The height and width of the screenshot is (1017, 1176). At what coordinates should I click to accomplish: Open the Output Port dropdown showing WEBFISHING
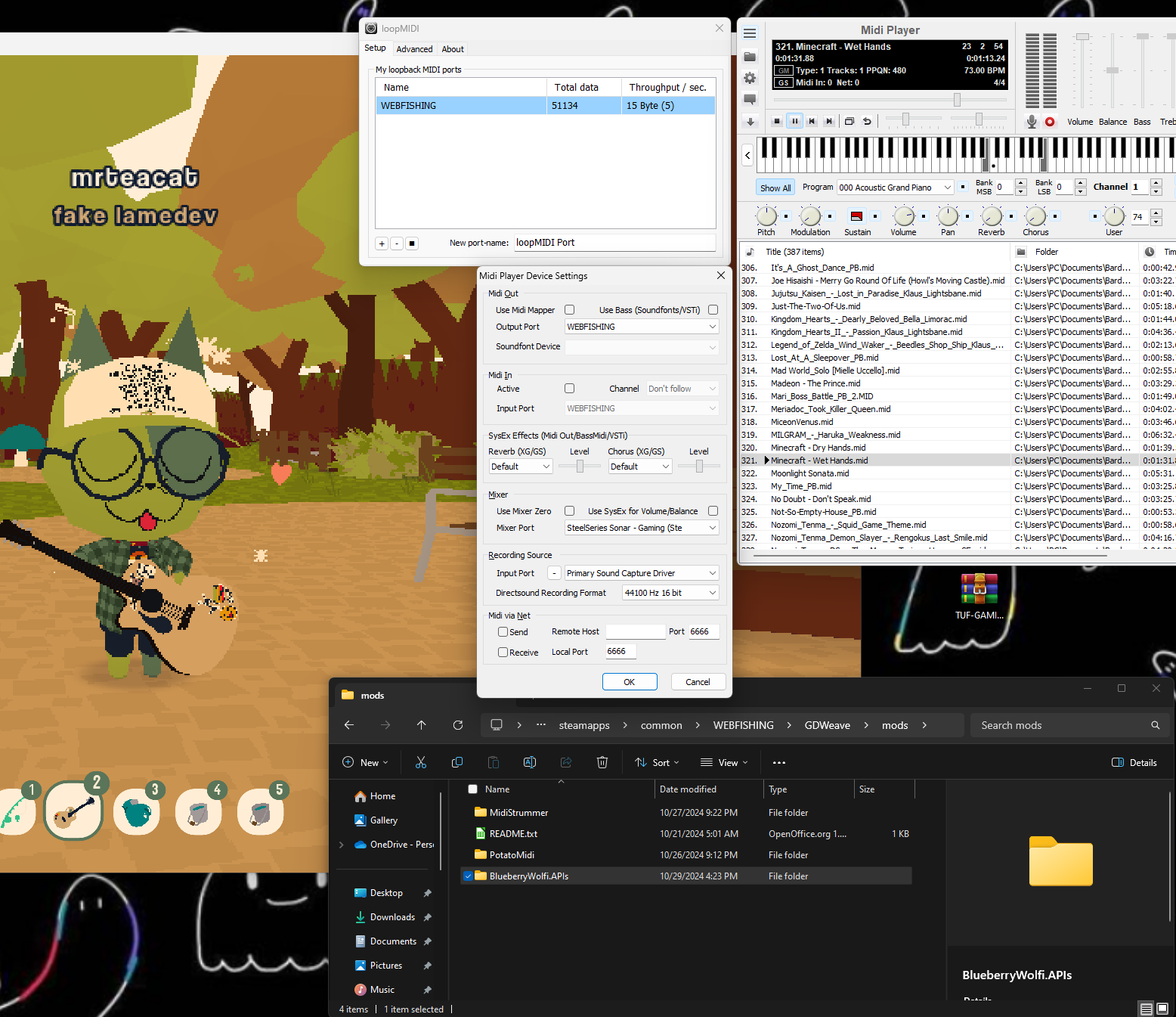point(642,327)
